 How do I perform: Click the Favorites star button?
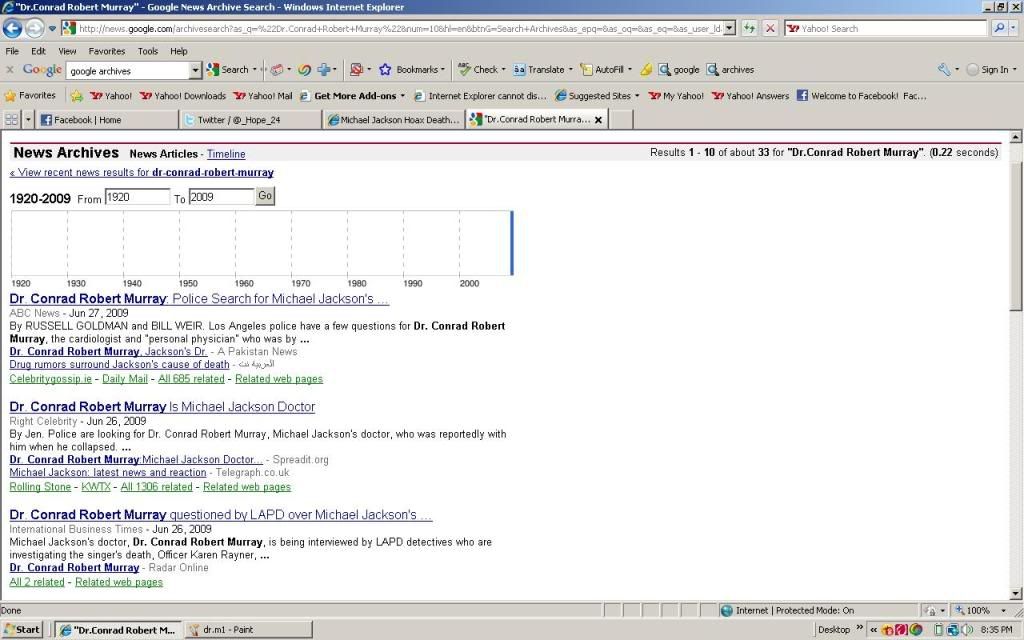[x=30, y=95]
